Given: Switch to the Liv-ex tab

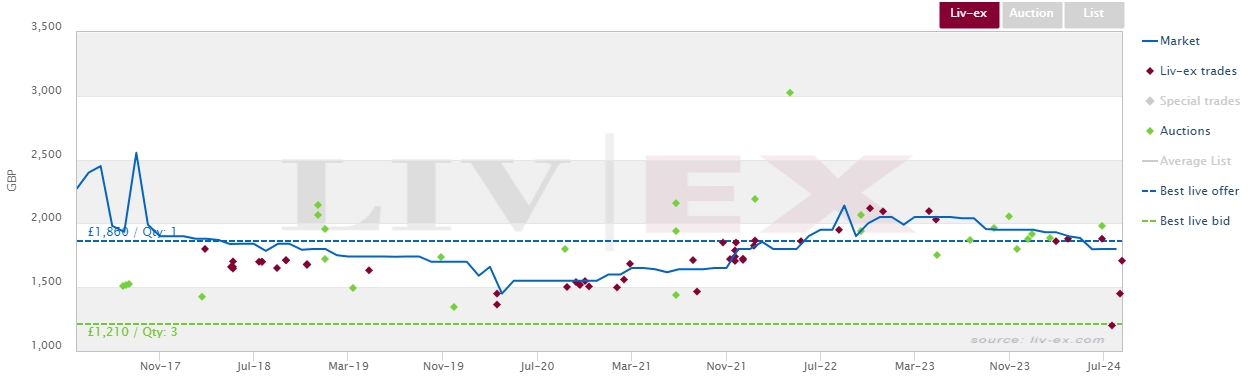Looking at the screenshot, I should coord(968,14).
